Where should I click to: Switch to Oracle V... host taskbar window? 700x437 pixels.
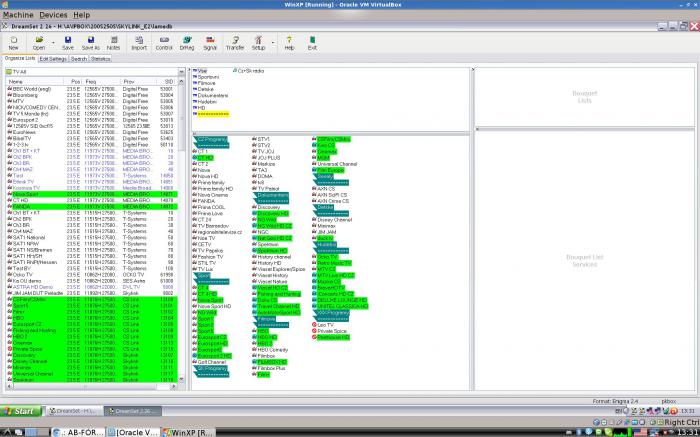[x=133, y=432]
